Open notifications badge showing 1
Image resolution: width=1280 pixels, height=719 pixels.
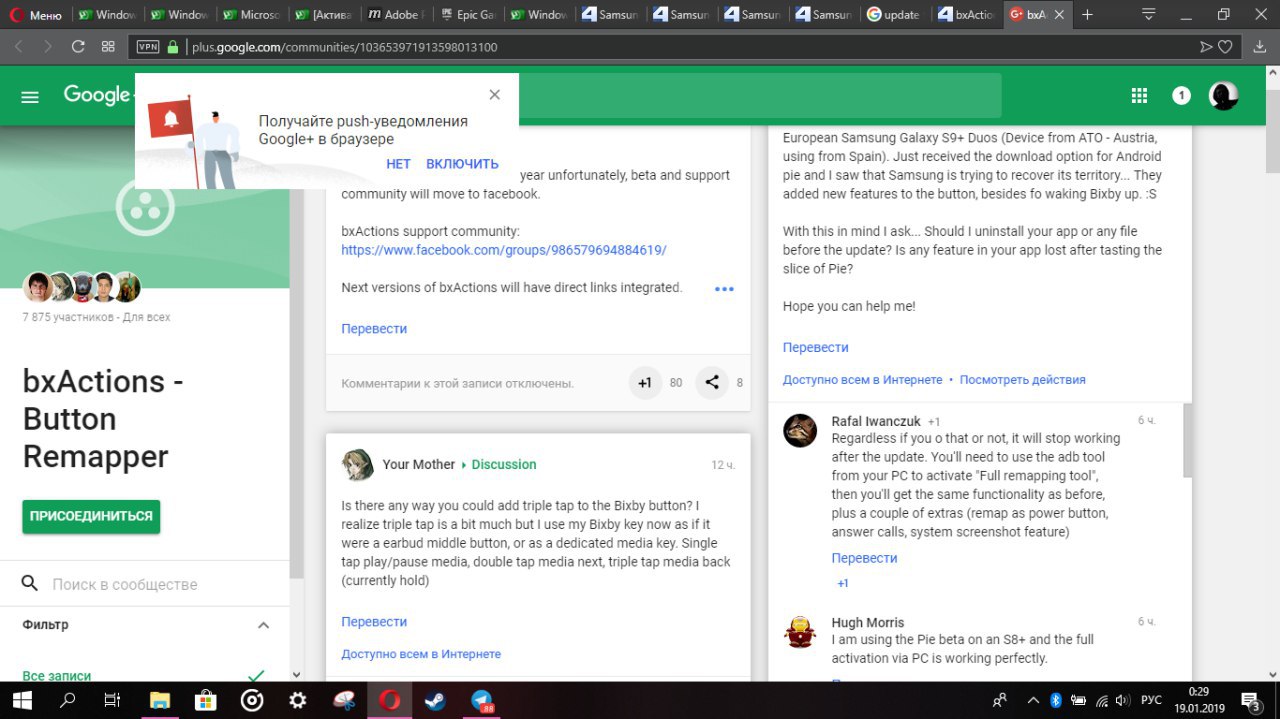point(1181,96)
